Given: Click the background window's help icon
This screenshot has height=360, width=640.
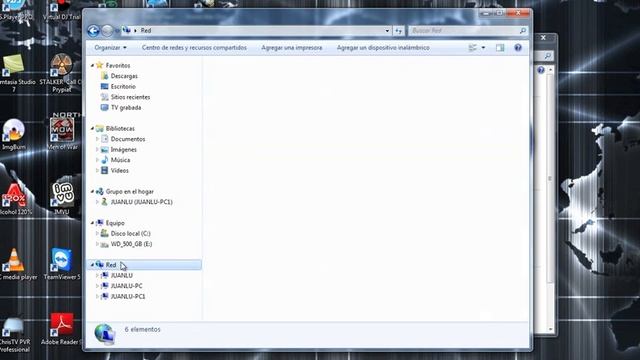Looking at the screenshot, I should click(541, 70).
